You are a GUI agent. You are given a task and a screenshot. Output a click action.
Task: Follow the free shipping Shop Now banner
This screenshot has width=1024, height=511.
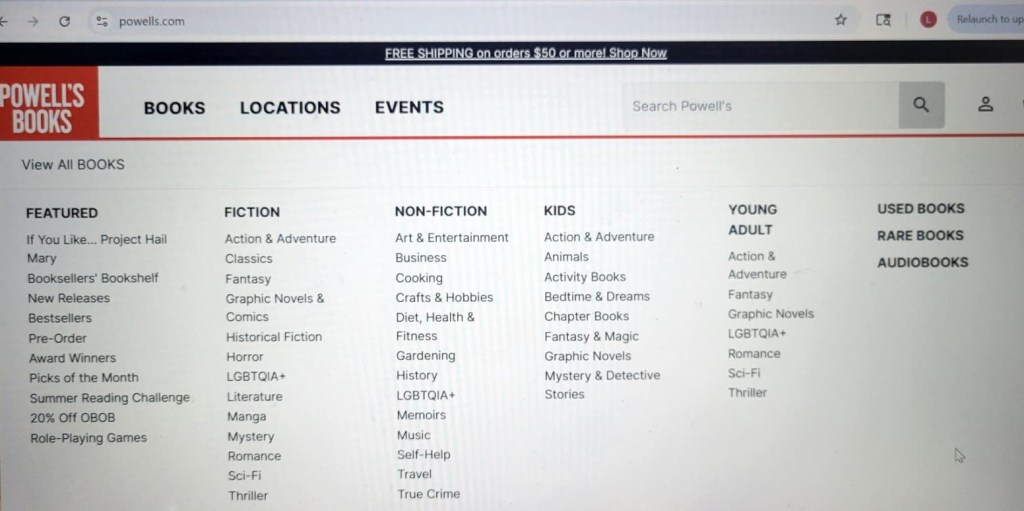525,53
